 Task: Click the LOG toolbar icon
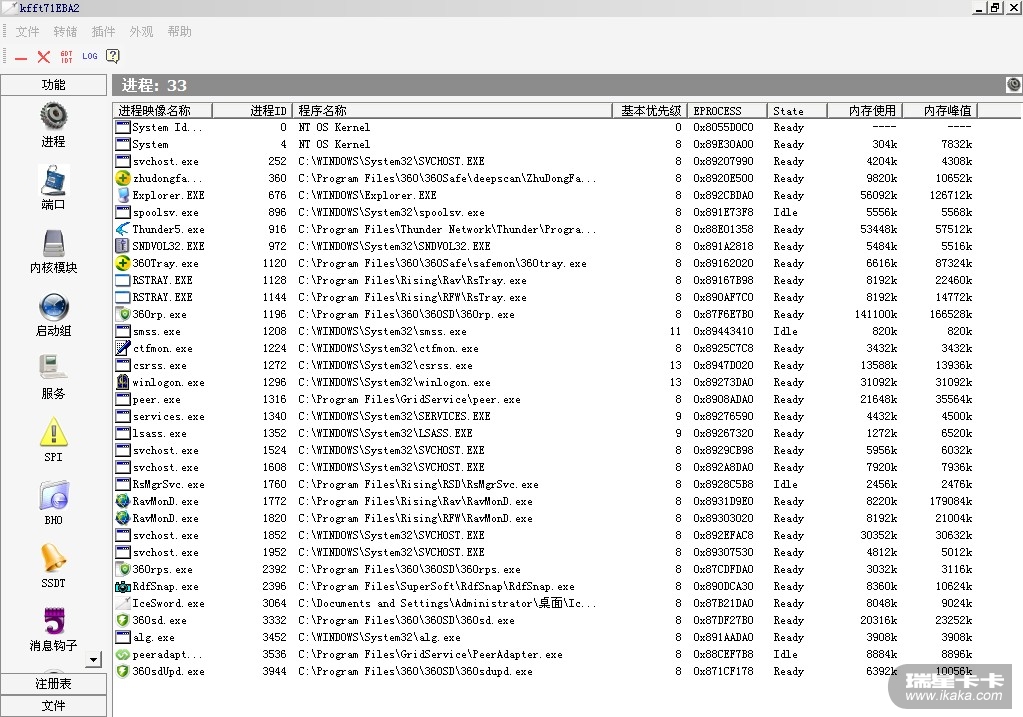coord(90,56)
